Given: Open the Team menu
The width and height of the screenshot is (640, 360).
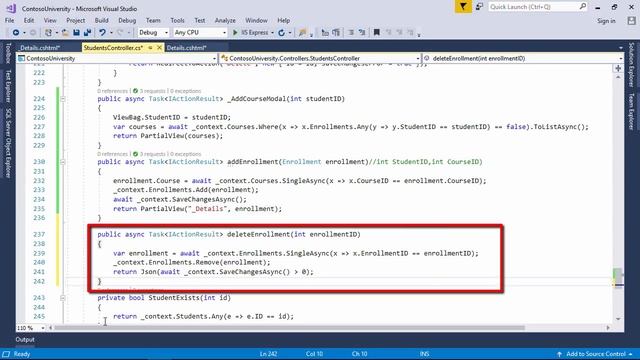Looking at the screenshot, I should (x=153, y=20).
